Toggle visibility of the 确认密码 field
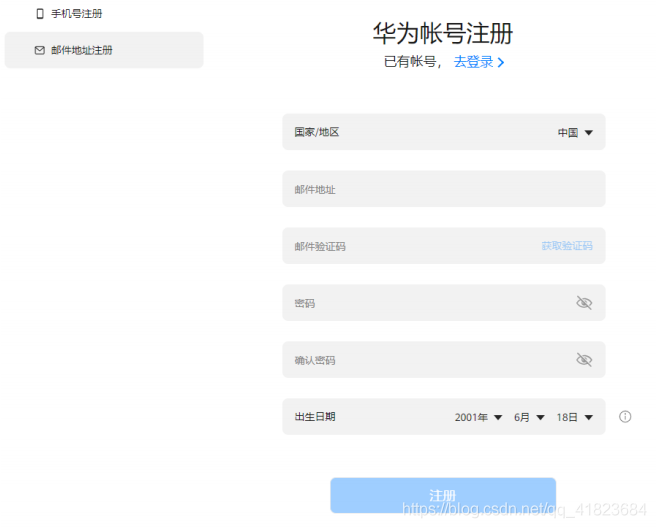The height and width of the screenshot is (528, 656). click(x=584, y=360)
